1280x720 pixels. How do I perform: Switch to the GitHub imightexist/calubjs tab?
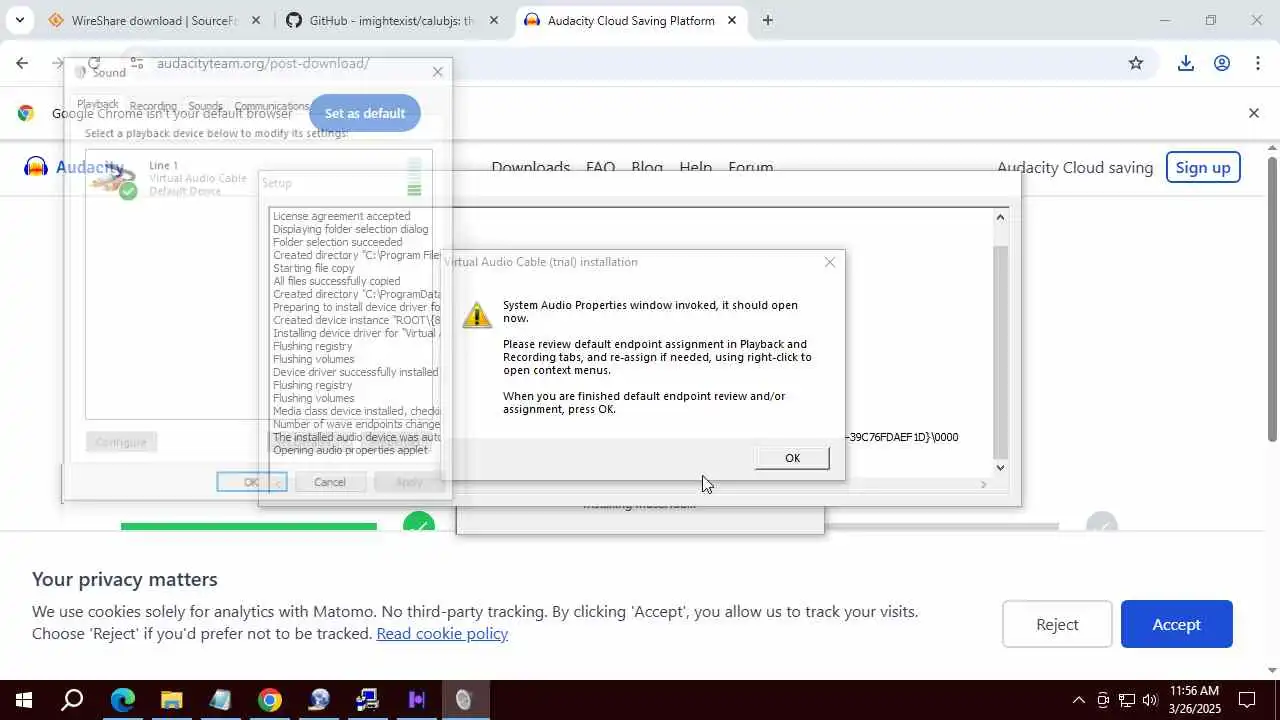pos(392,20)
